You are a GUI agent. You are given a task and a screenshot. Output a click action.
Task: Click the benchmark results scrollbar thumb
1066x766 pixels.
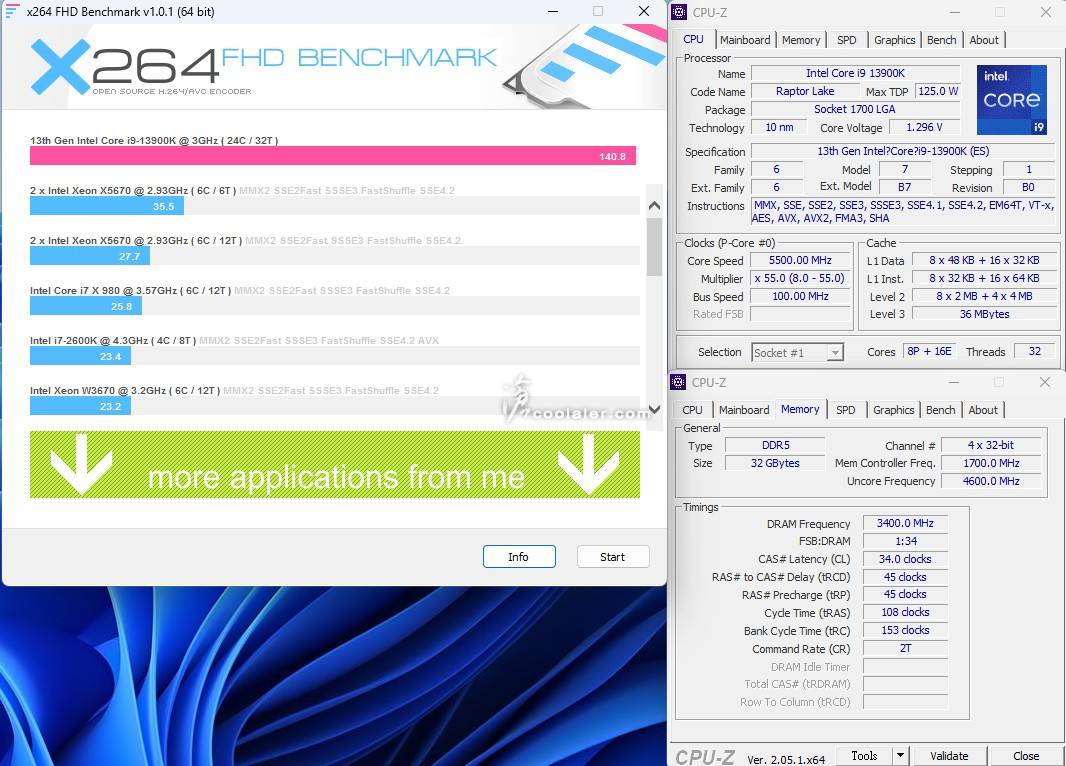(x=654, y=247)
